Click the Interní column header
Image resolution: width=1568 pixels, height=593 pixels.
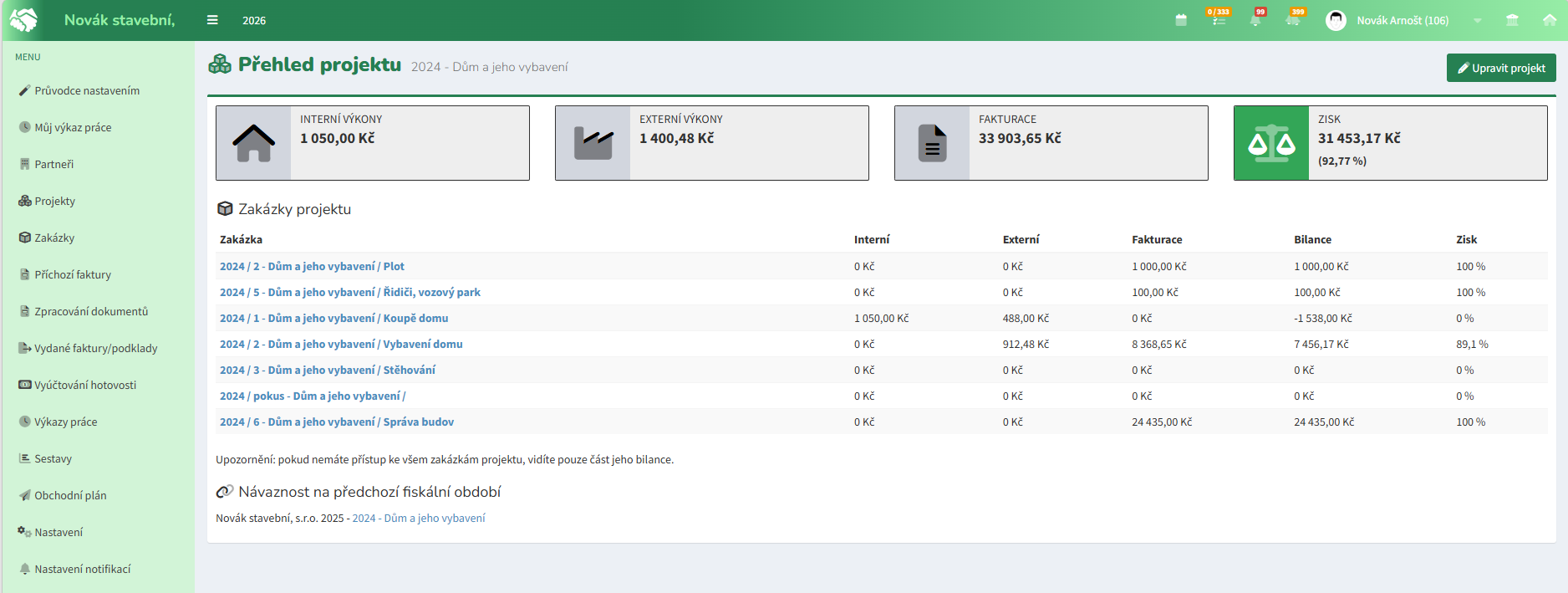(872, 240)
